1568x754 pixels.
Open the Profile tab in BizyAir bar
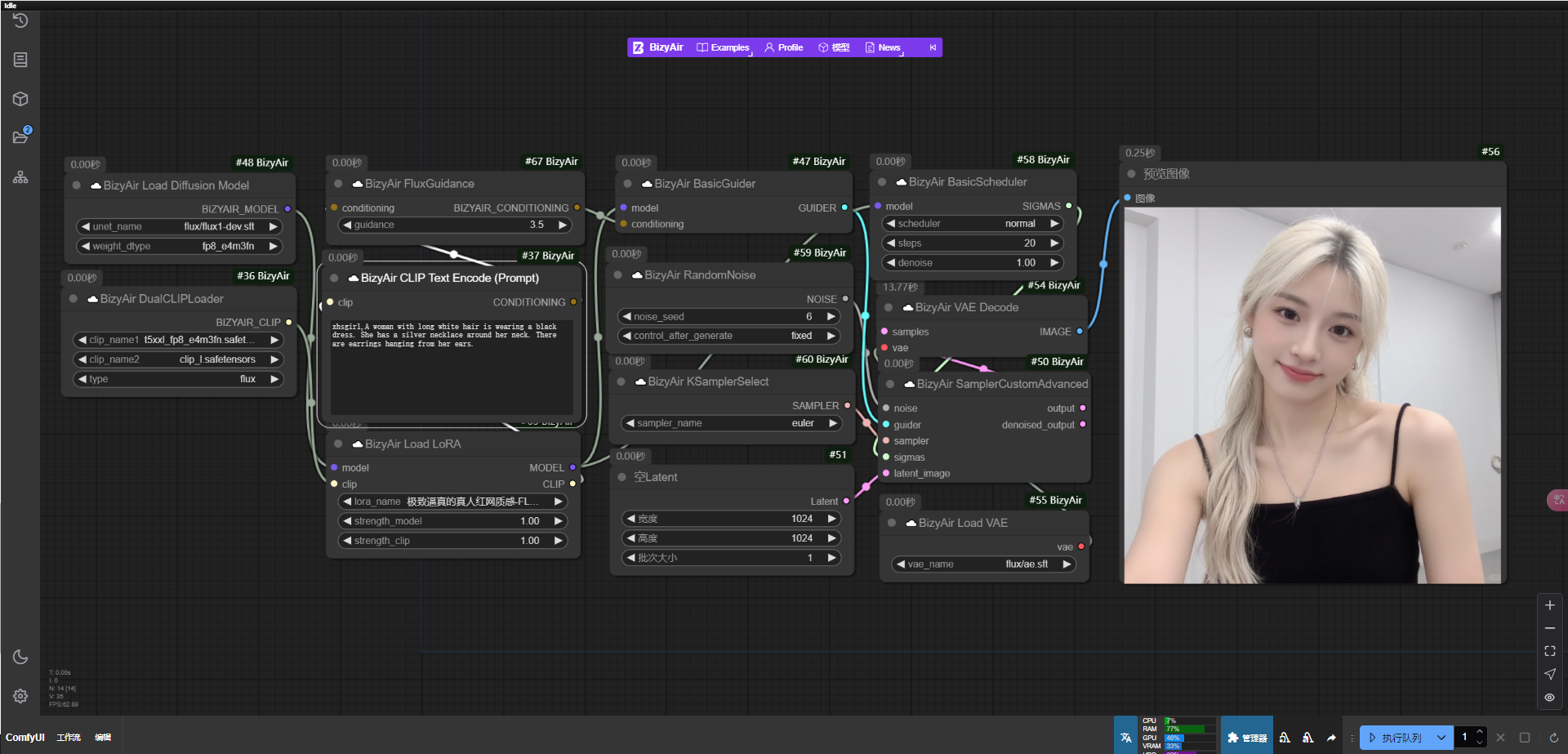tap(784, 47)
